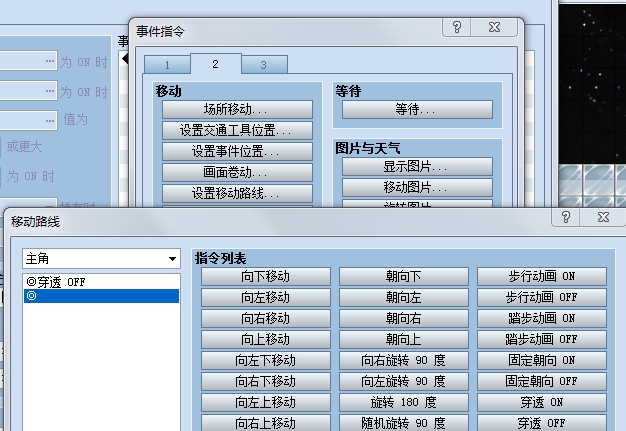
Task: Add 向右移动 command
Action: 266,318
